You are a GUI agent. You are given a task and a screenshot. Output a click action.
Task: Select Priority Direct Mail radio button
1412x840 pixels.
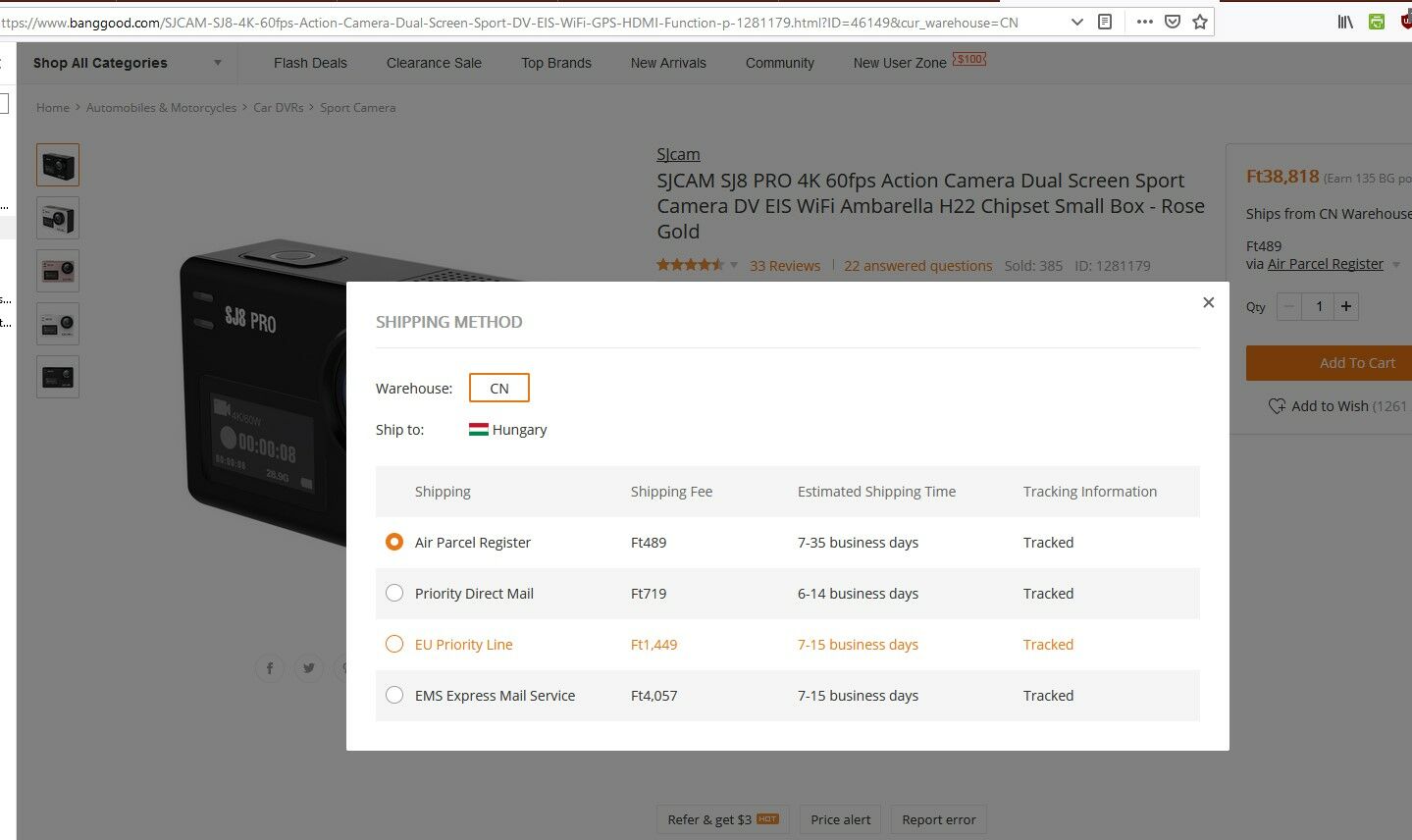[394, 593]
